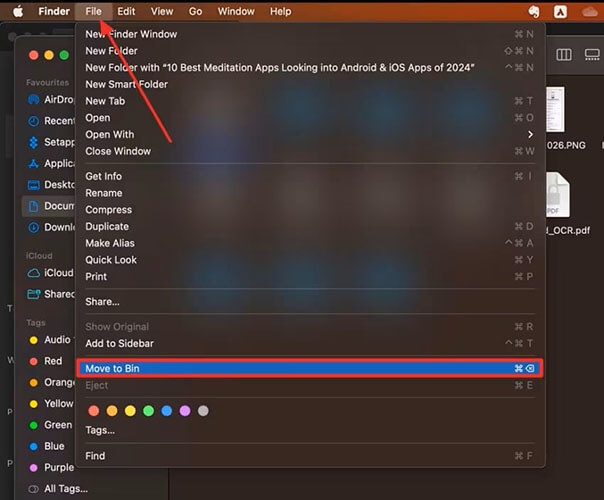Screen dimensions: 604x500
Task: Choose Rename
Action: click(310, 193)
